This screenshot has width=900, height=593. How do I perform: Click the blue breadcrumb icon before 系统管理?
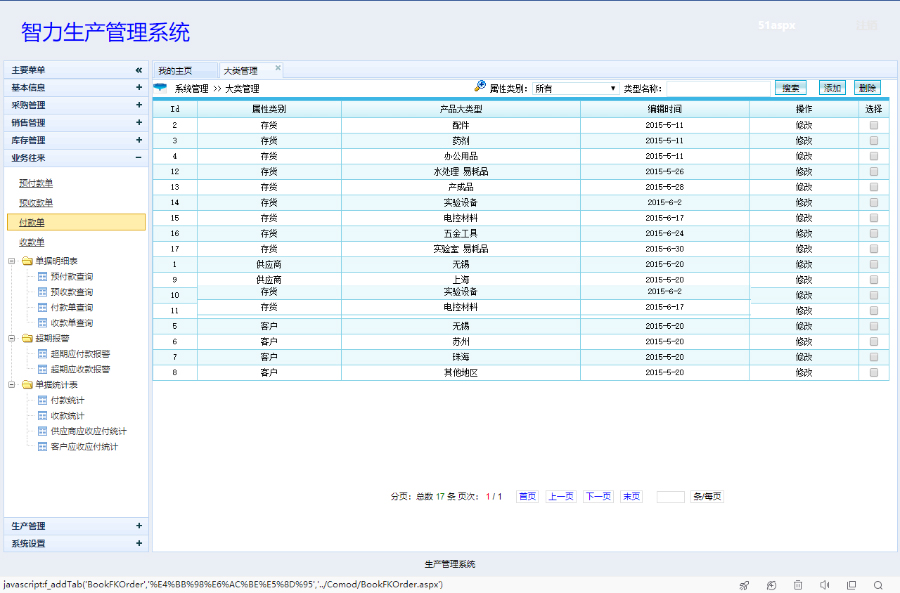pyautogui.click(x=160, y=88)
